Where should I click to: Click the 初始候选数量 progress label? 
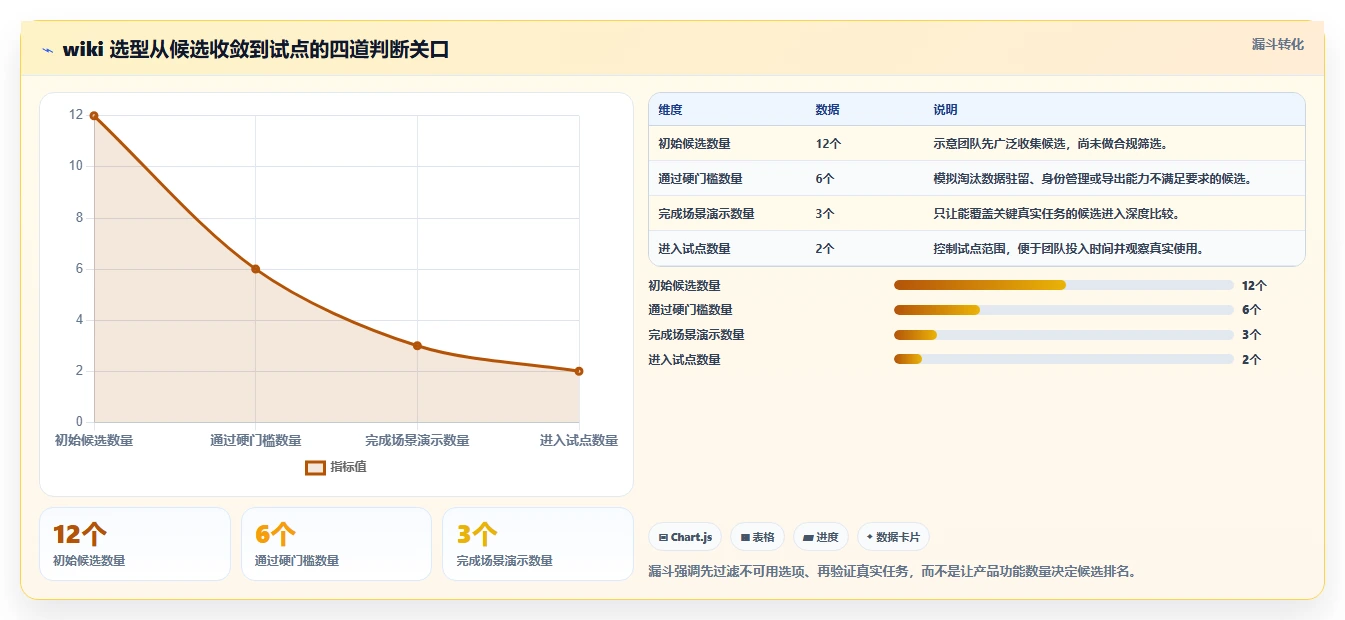pos(684,286)
